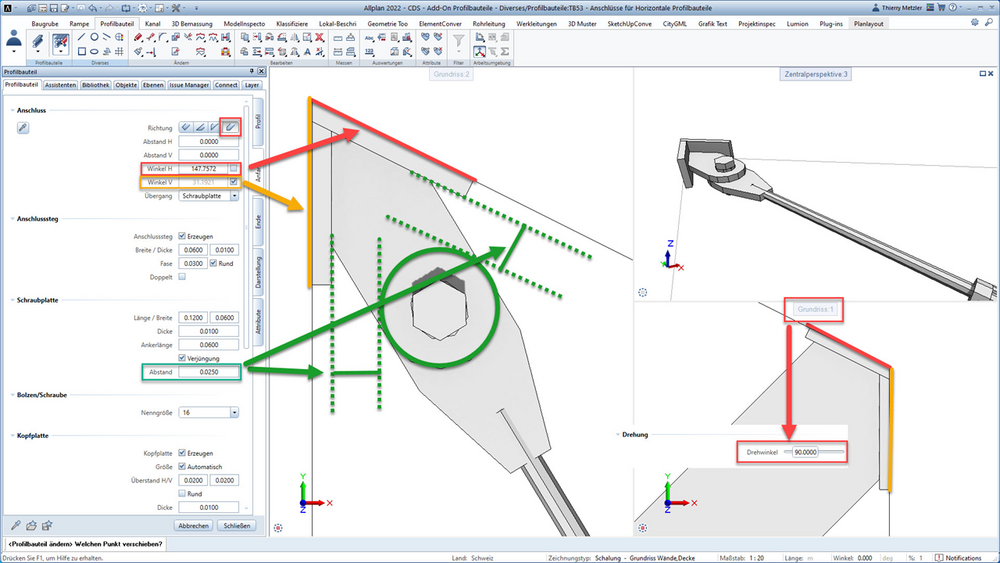
Task: Enable the Doppelt checkbox
Action: tap(182, 277)
